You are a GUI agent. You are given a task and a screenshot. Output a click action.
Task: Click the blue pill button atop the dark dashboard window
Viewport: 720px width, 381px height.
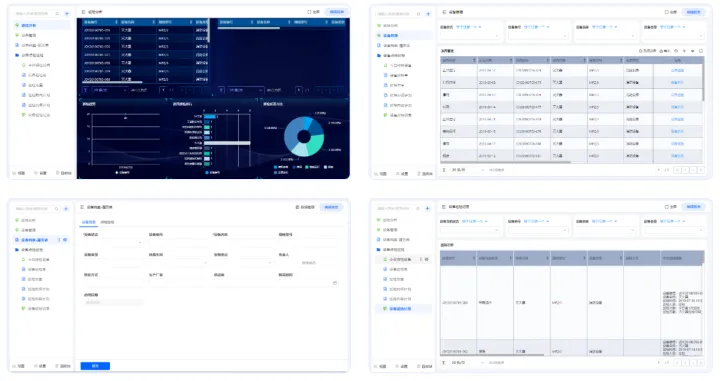[x=337, y=12]
